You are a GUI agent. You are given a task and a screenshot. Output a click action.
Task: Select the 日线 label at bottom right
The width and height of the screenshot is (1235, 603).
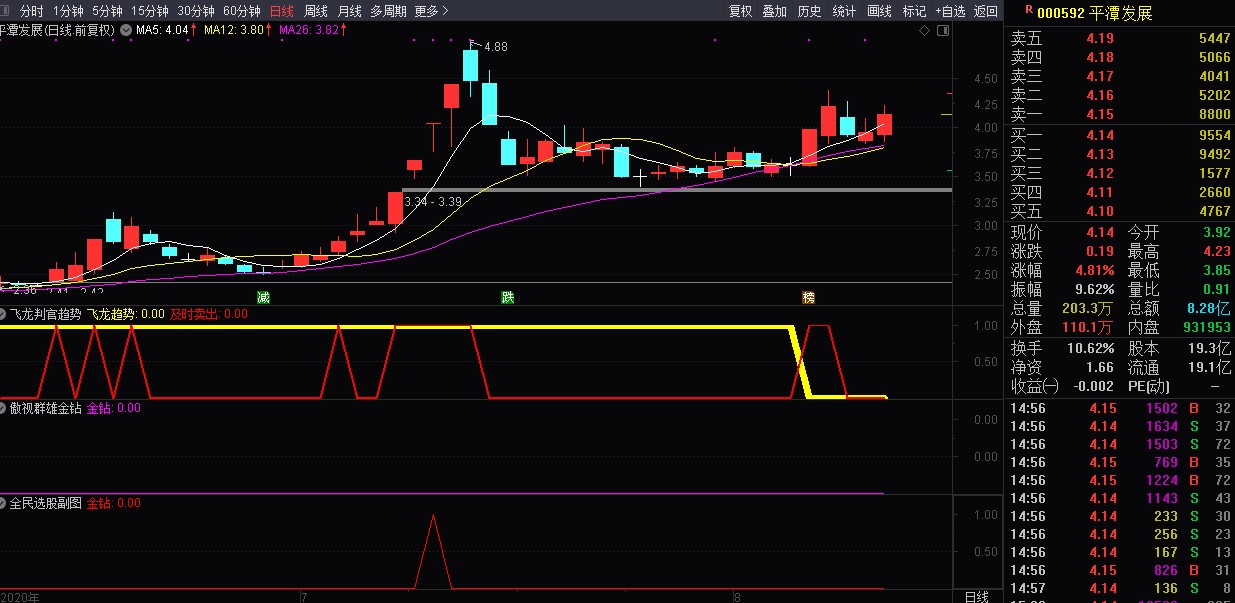976,597
